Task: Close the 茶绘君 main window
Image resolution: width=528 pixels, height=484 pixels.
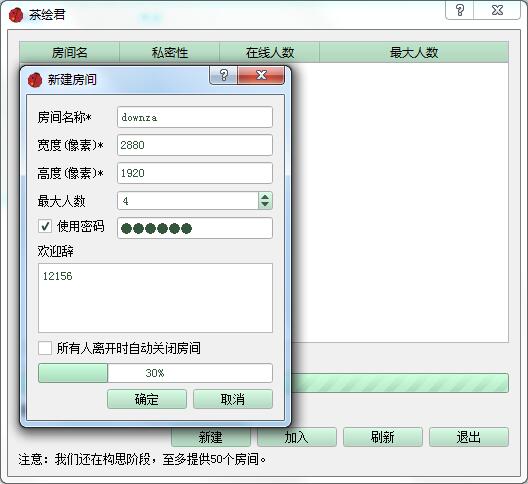Action: 497,10
